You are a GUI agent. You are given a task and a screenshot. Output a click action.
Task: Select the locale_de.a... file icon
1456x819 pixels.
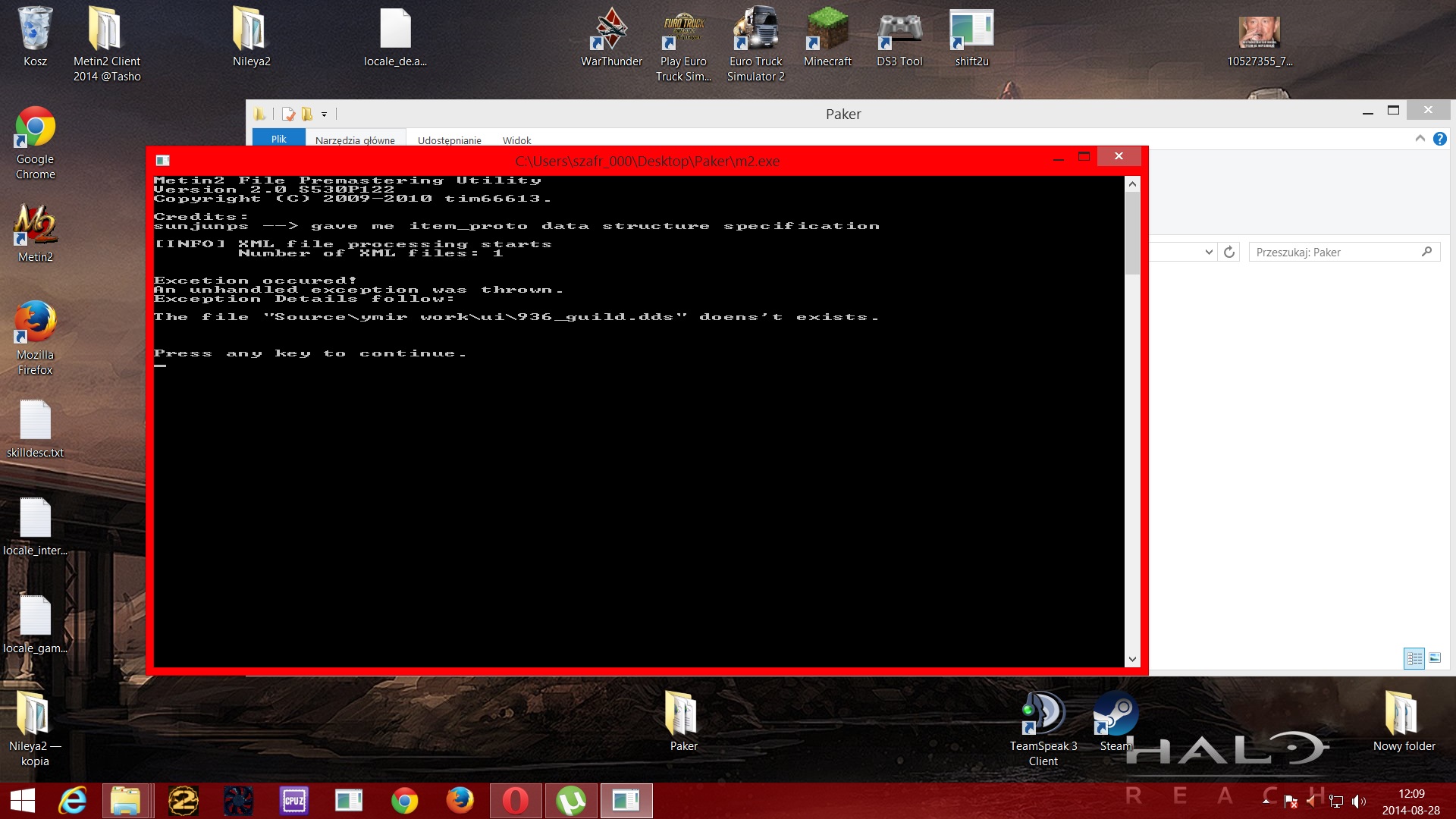pyautogui.click(x=395, y=36)
